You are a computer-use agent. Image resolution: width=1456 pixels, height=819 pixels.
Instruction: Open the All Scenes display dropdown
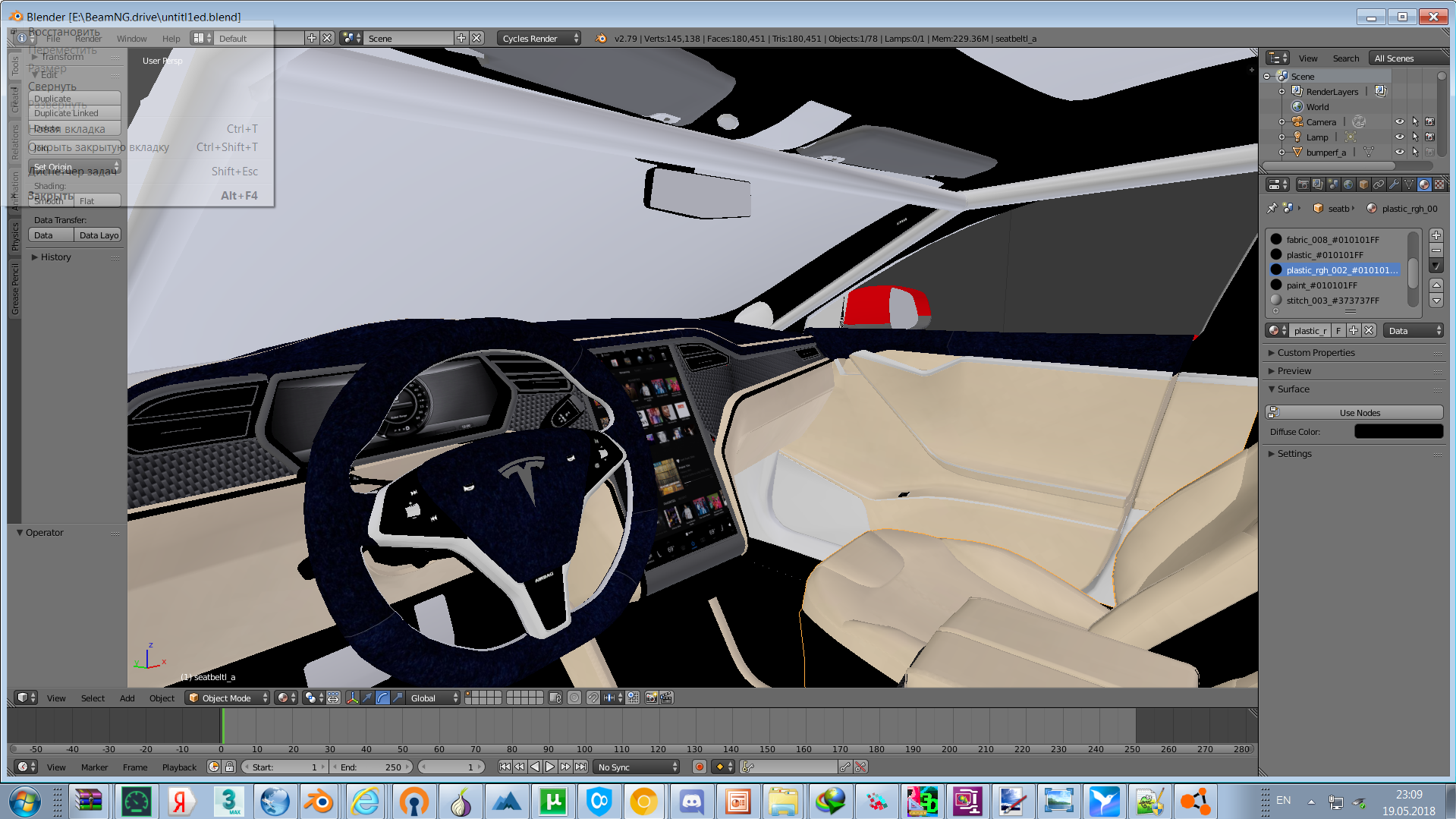pyautogui.click(x=1408, y=58)
